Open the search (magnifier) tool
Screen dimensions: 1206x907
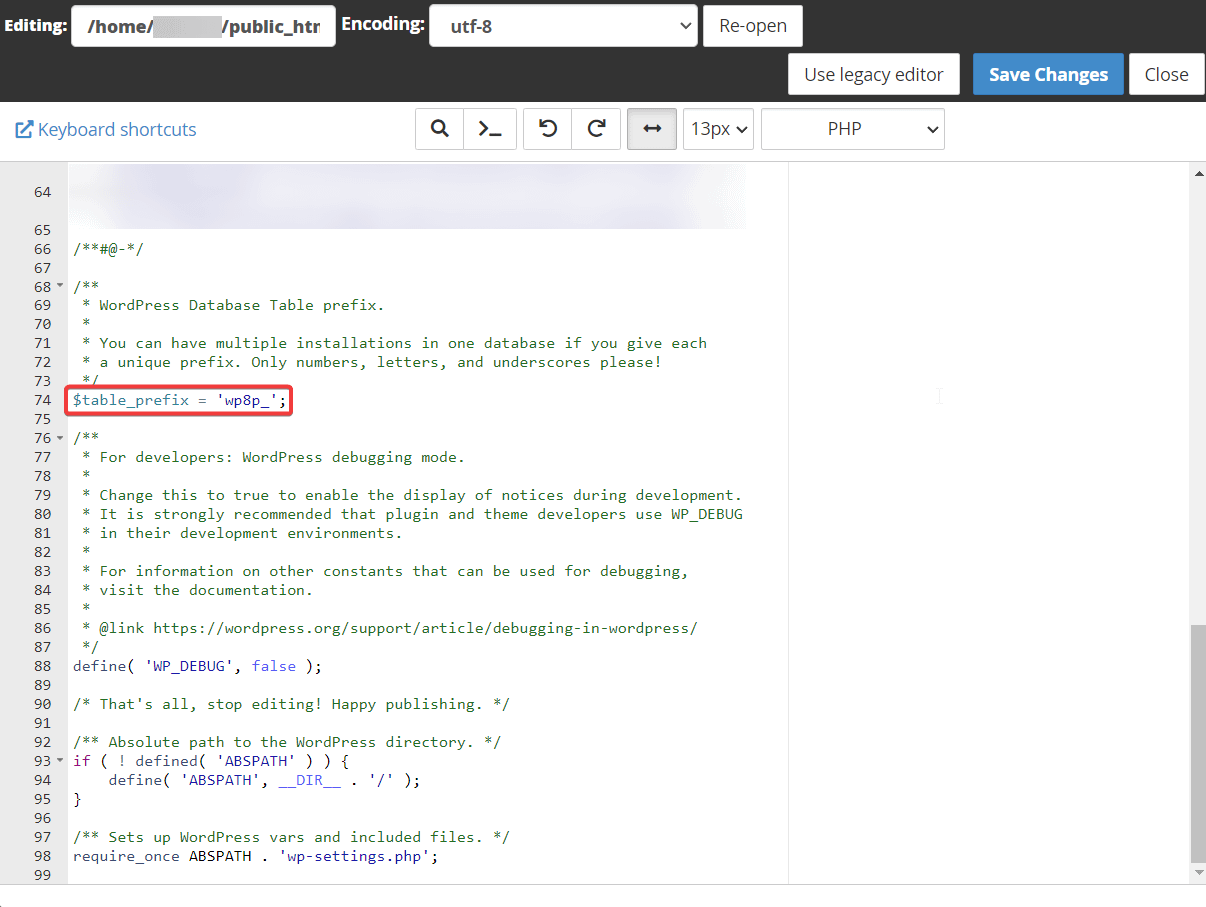click(x=439, y=129)
